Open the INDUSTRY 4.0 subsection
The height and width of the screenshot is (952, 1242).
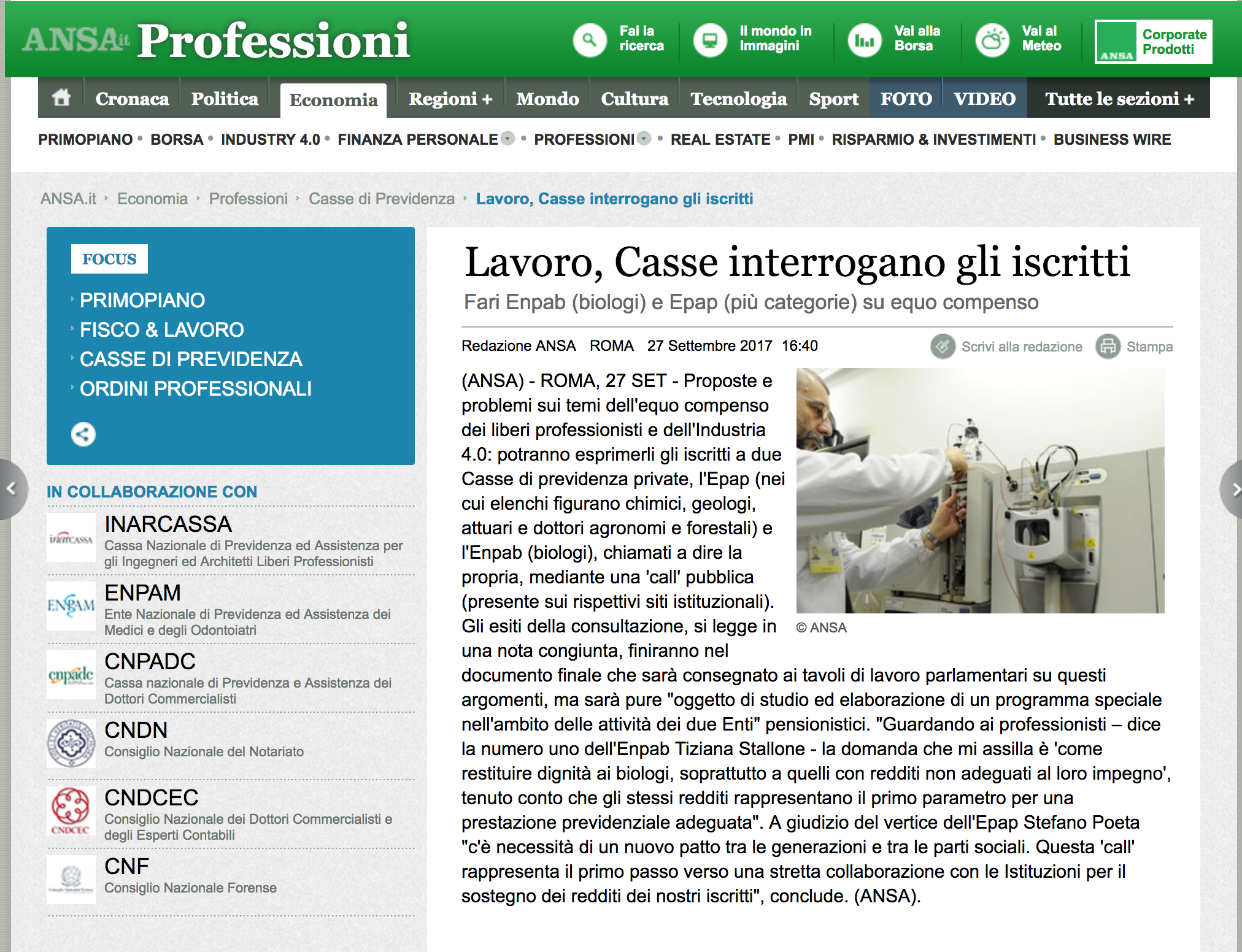click(271, 139)
